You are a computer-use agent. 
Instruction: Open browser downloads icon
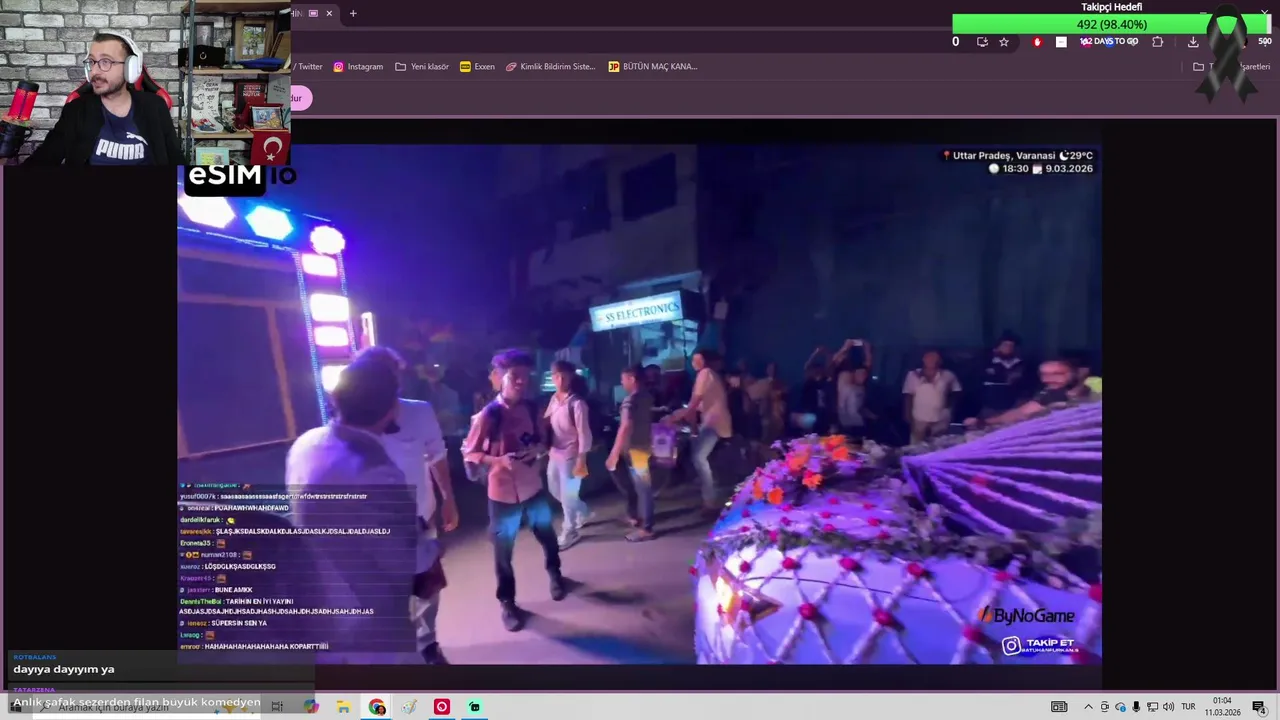point(1193,42)
